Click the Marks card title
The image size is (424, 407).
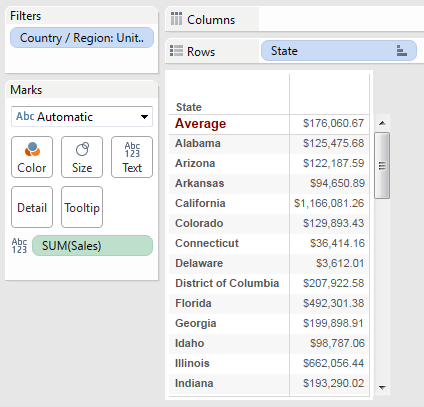[x=26, y=90]
